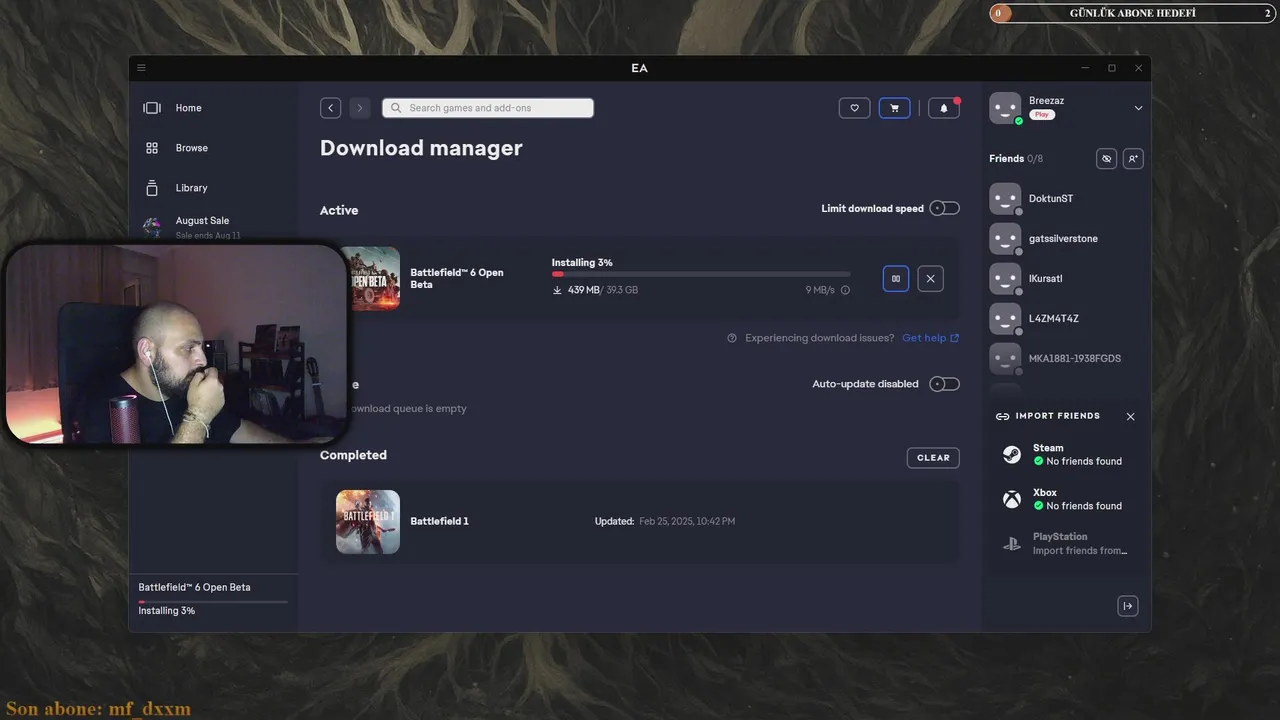Toggle the Auto-update disabled switch
Image resolution: width=1280 pixels, height=720 pixels.
click(x=944, y=384)
